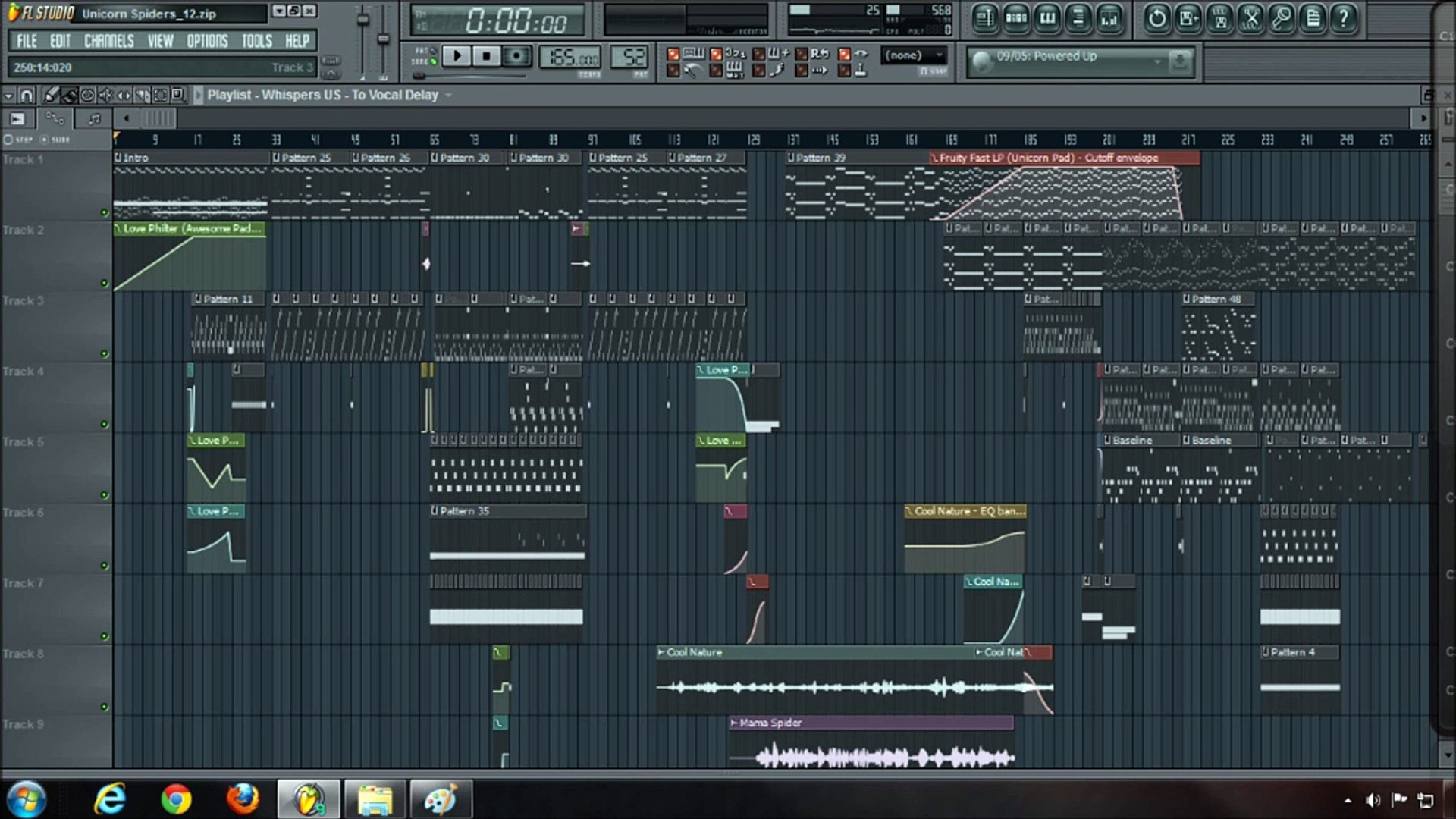Choose the Select tool in playlist toolbar
The image size is (1456, 819).
(160, 96)
